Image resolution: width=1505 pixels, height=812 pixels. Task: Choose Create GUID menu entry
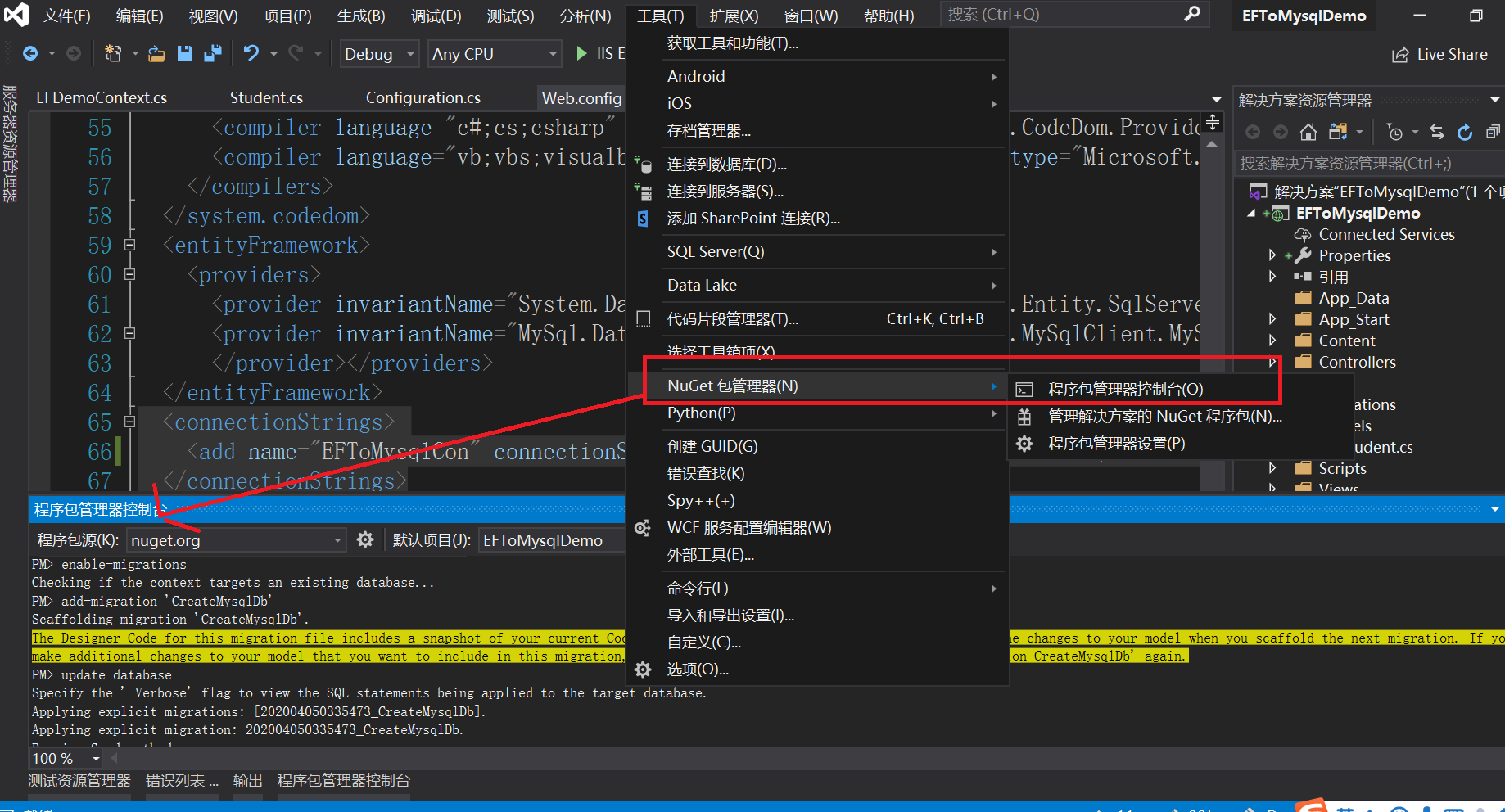[x=819, y=446]
